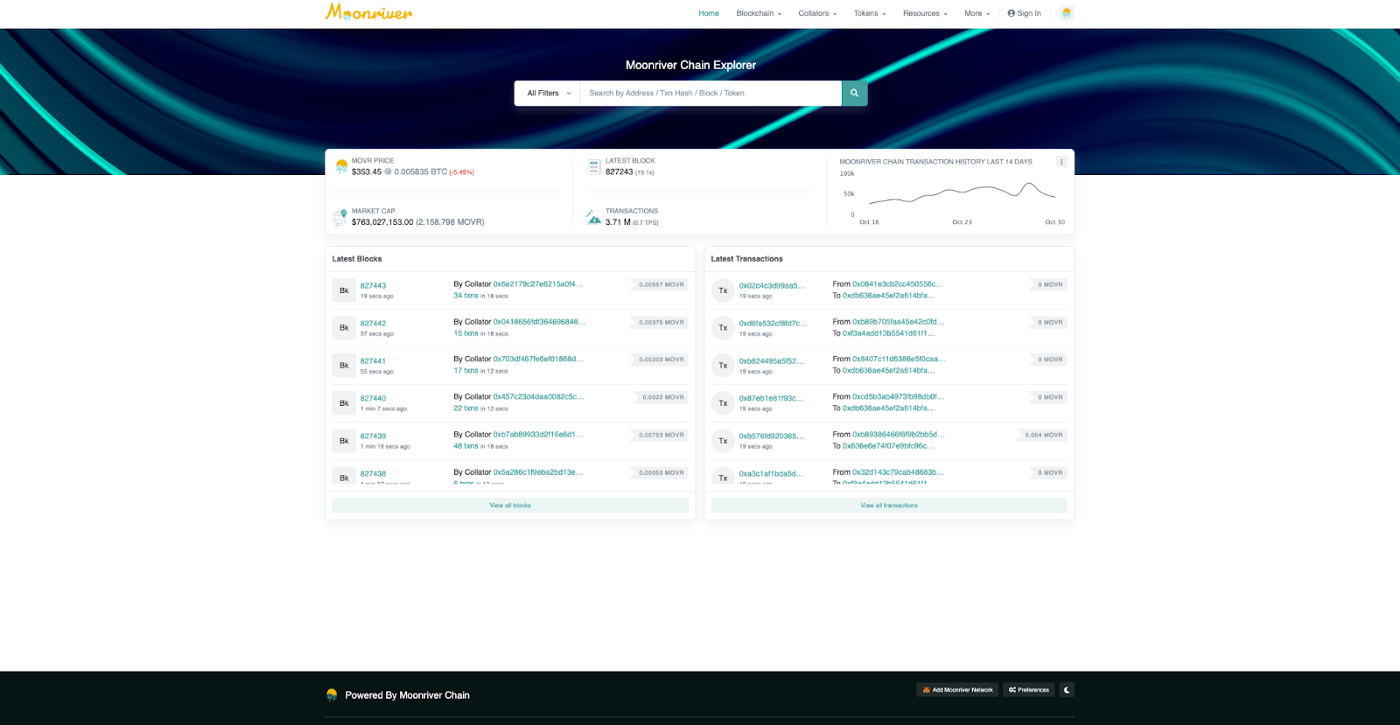
Task: Open transaction 0x87eb1e81f93c hash
Action: (x=771, y=399)
